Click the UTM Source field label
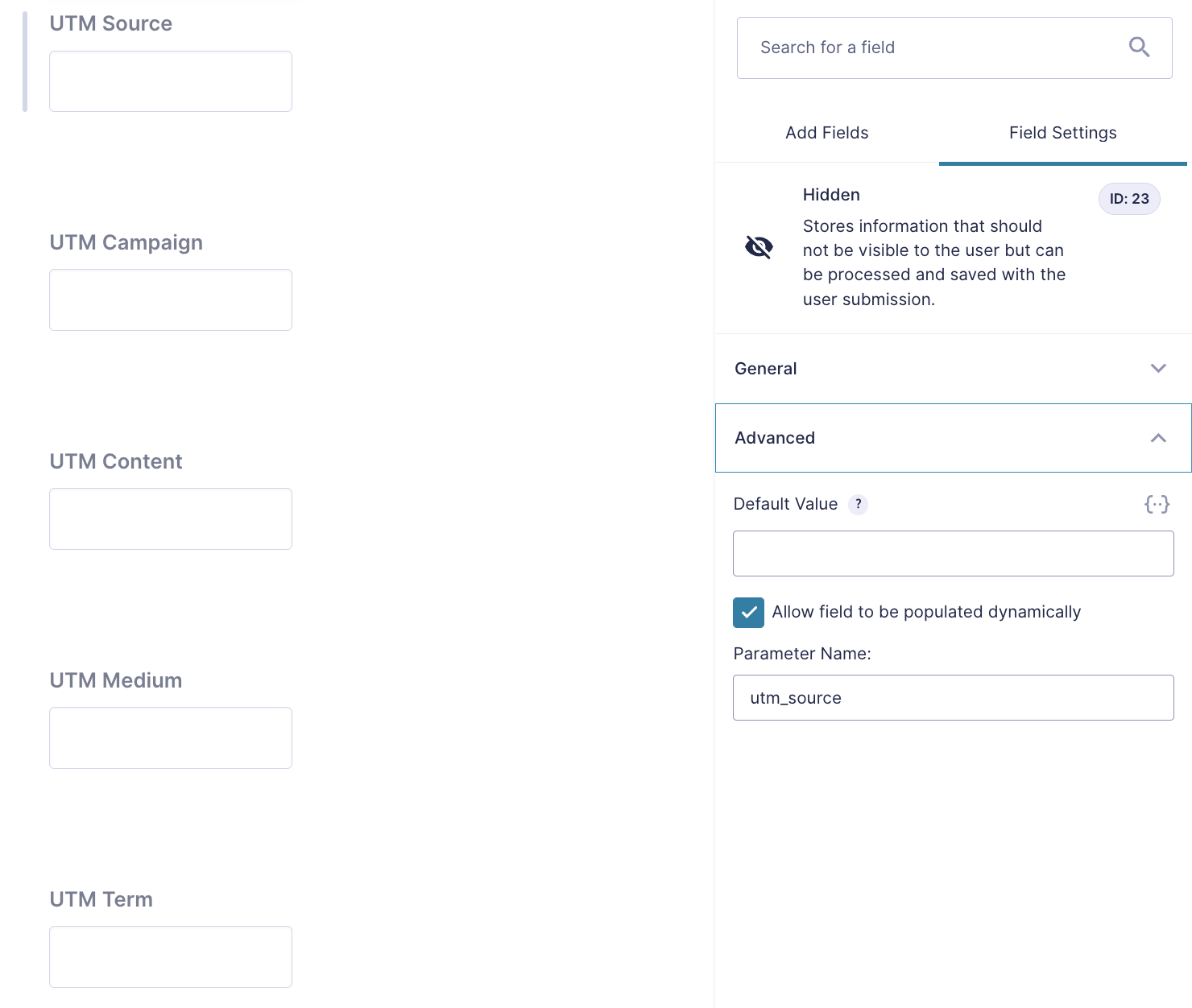The width and height of the screenshot is (1192, 1008). (x=110, y=23)
